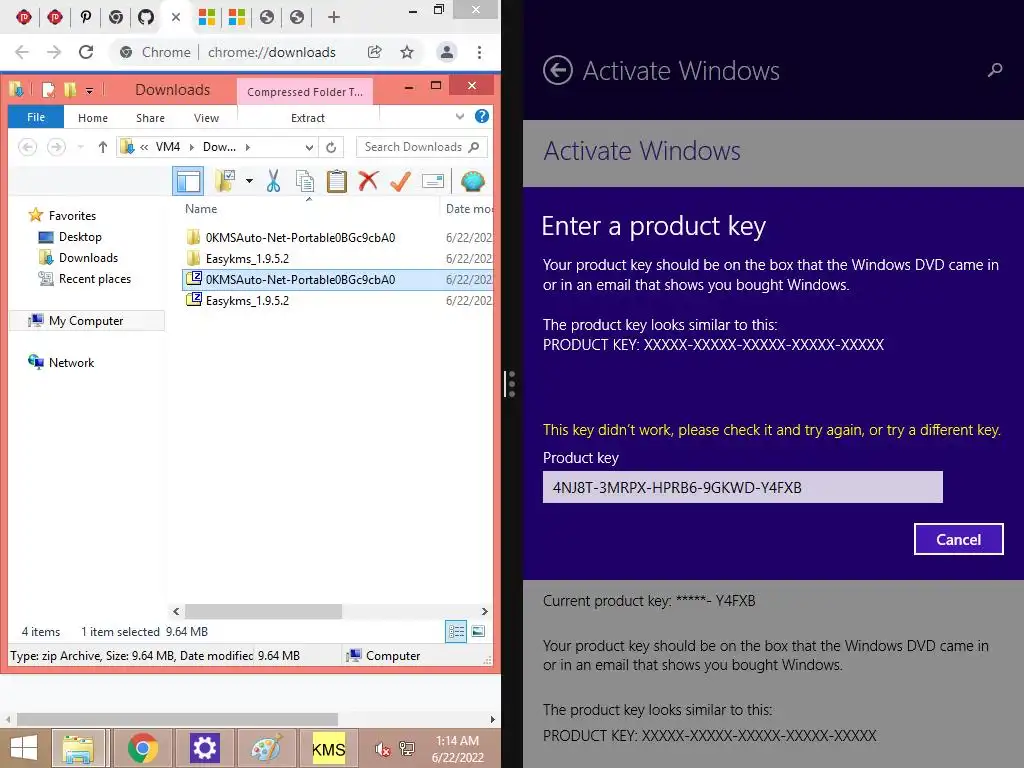Open the File tab in Explorer
This screenshot has width=1024, height=768.
(36, 118)
